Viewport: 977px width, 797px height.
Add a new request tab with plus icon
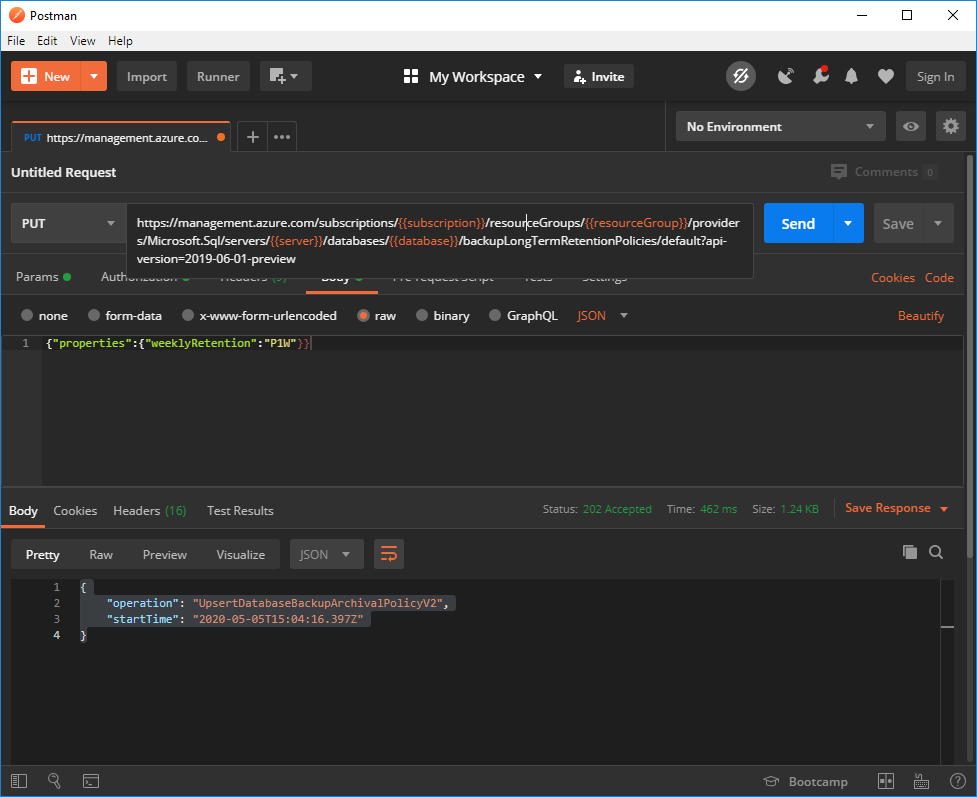point(252,136)
